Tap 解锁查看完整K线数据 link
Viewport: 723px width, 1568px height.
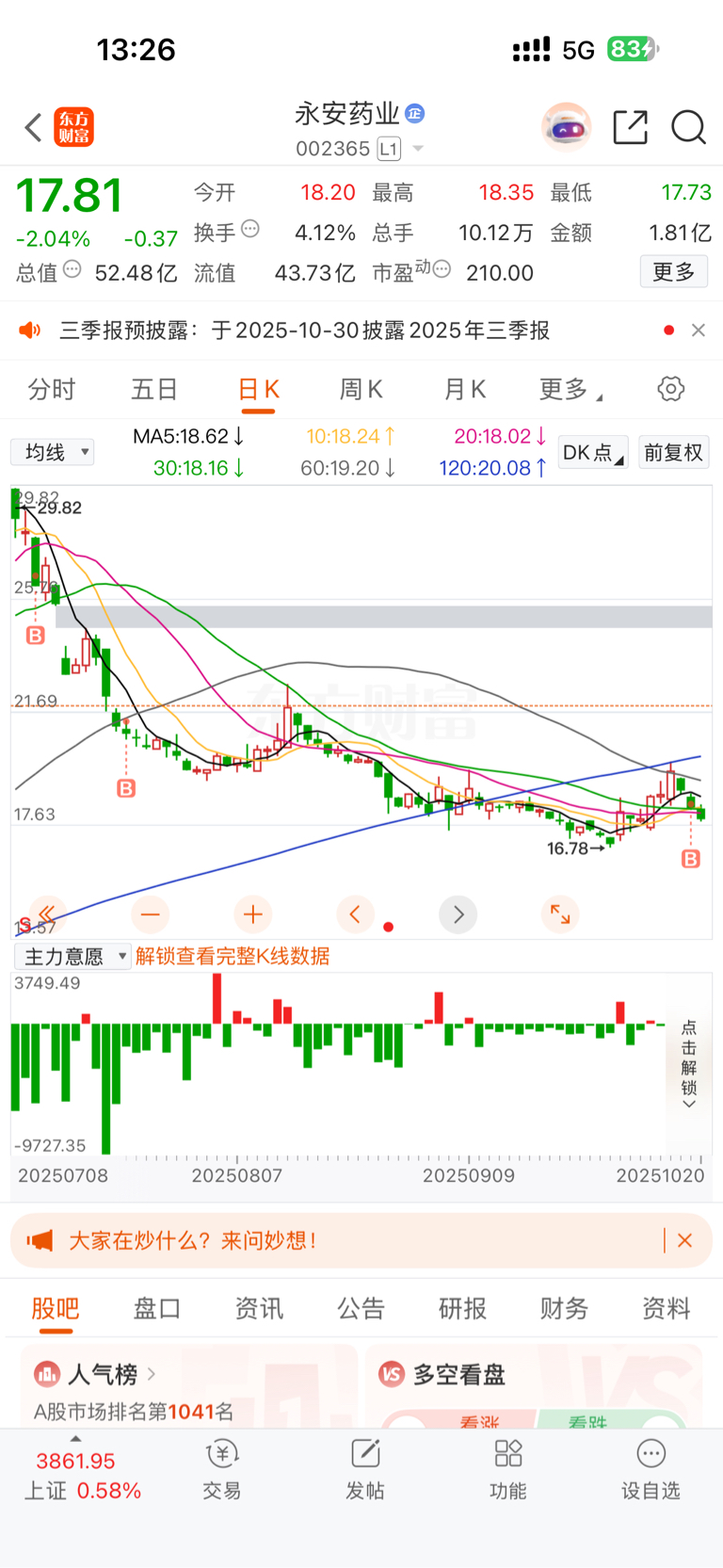click(233, 957)
